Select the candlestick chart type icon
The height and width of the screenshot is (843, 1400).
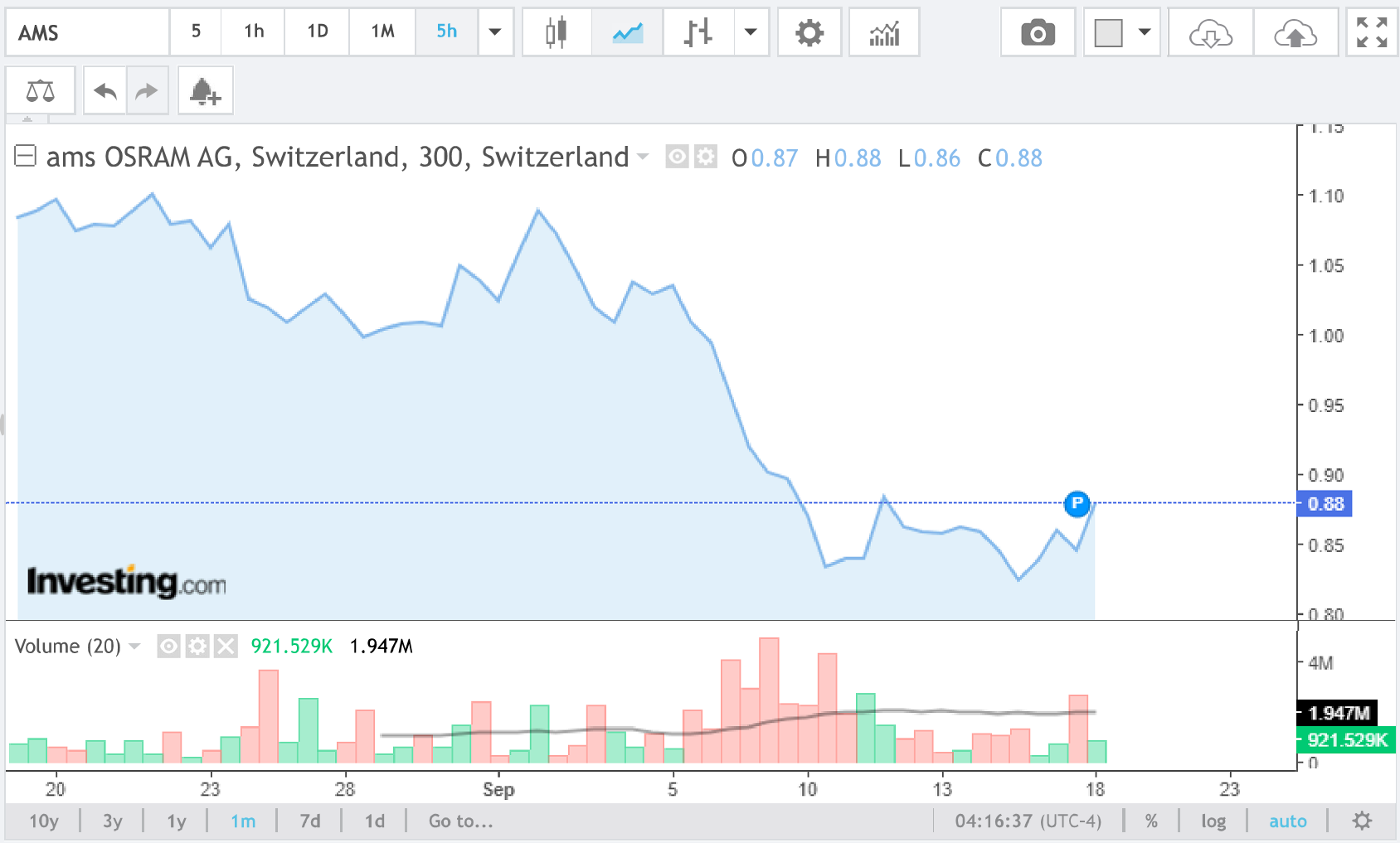[x=557, y=32]
